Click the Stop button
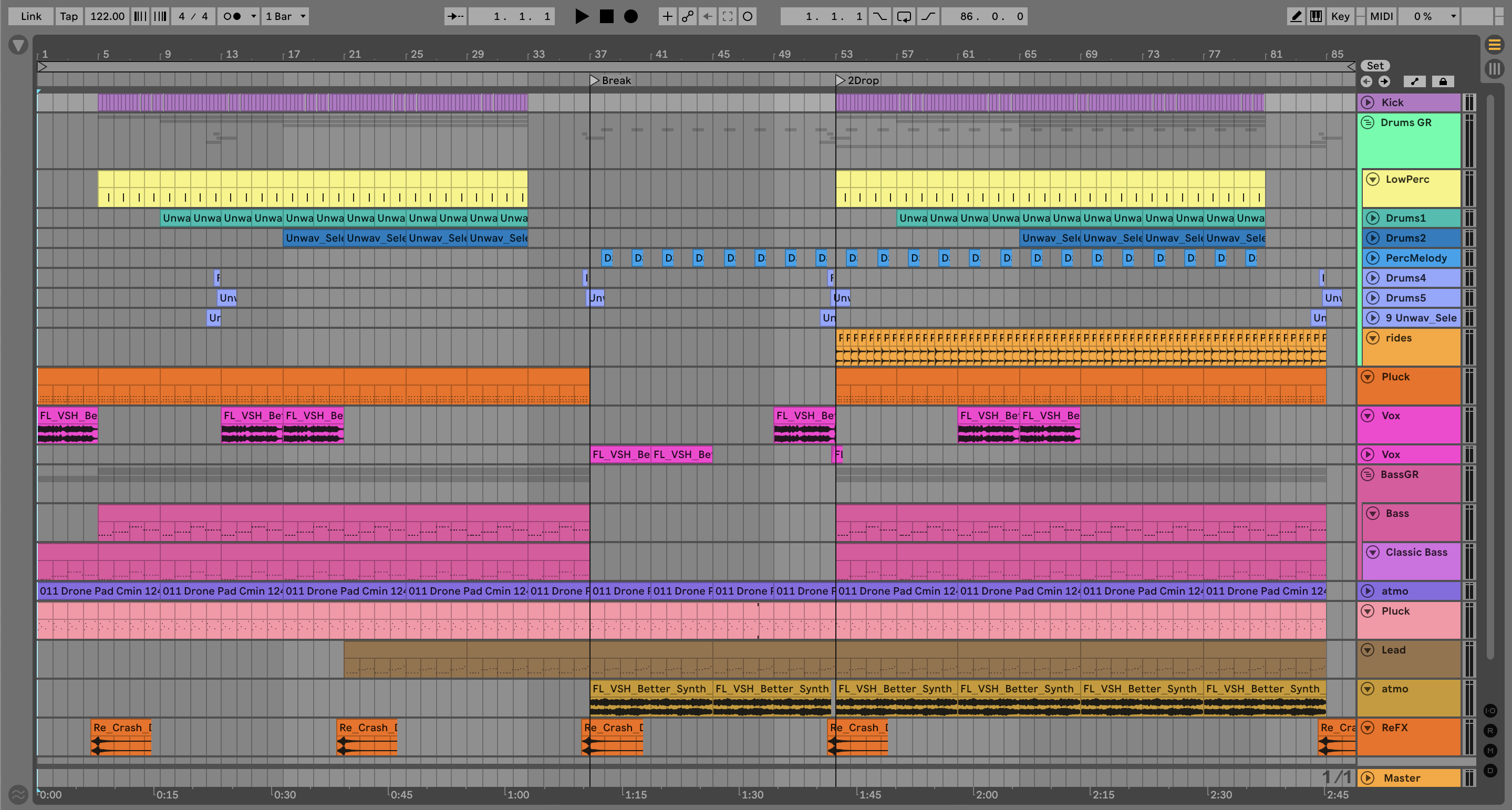1512x810 pixels. [606, 16]
